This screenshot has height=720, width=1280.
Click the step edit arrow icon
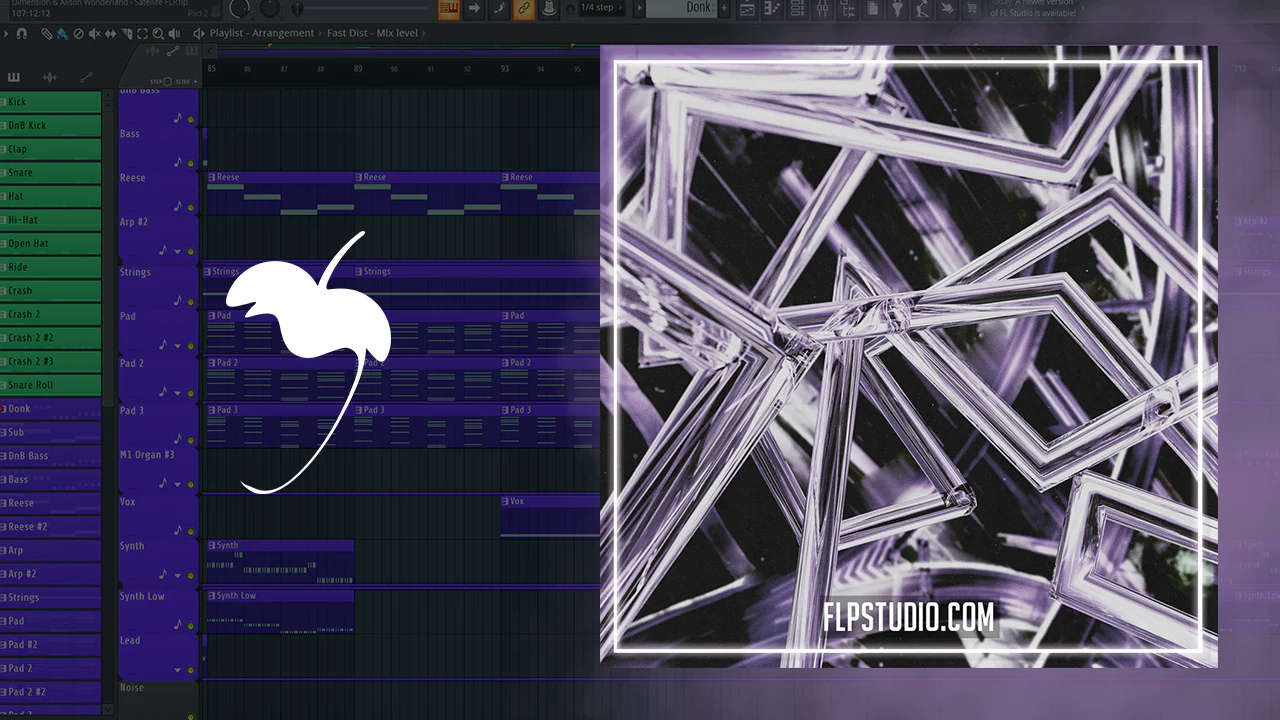pyautogui.click(x=474, y=9)
